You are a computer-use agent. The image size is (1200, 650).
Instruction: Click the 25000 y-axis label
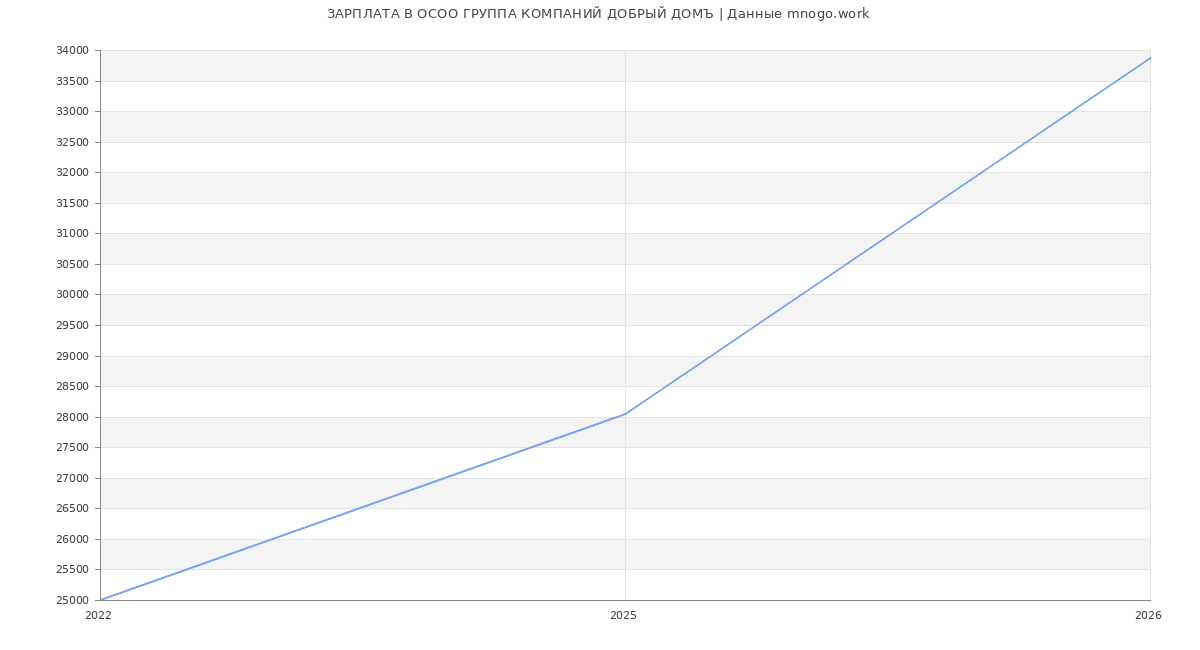point(72,600)
